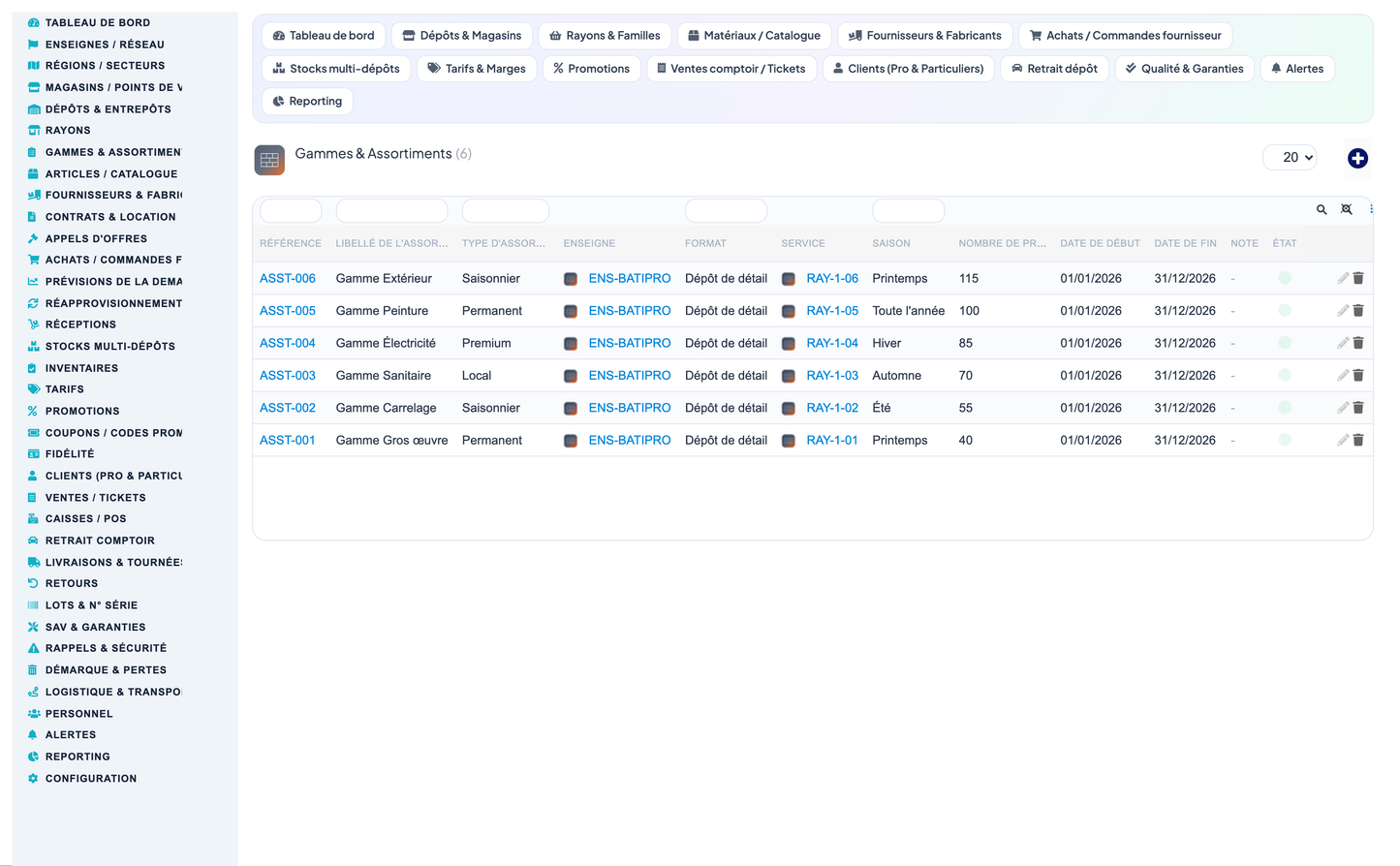Click the Saison filter input field

pyautogui.click(x=908, y=210)
